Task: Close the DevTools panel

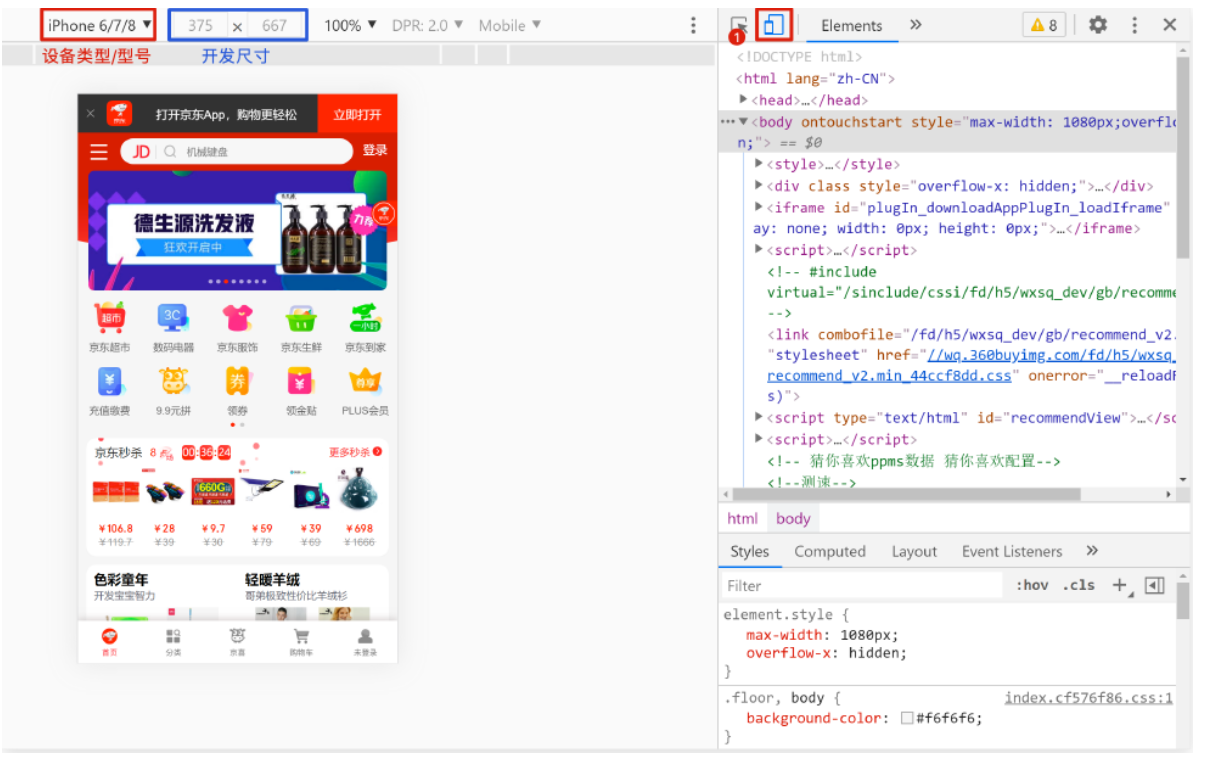Action: 1170,25
